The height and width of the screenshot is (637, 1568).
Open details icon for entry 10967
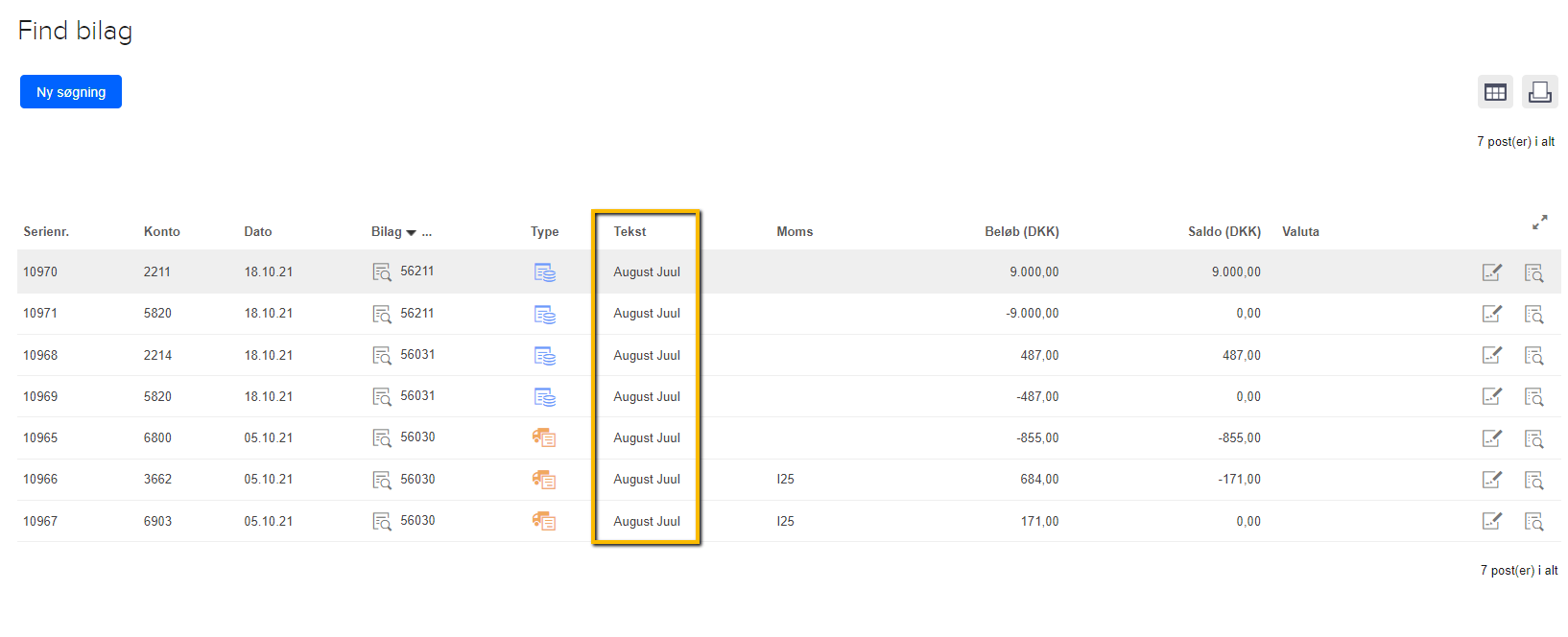[1533, 522]
